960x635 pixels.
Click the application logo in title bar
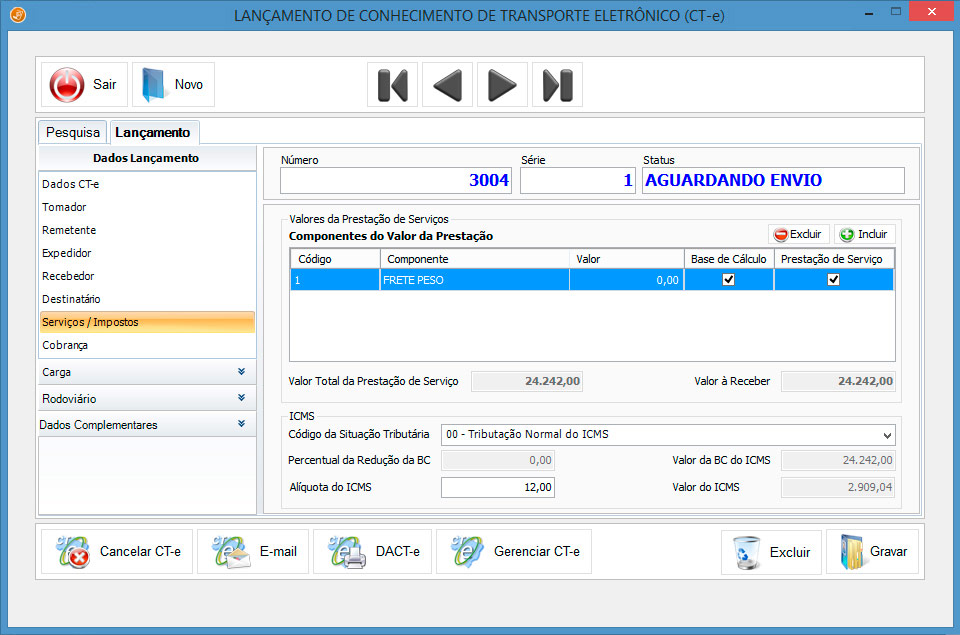click(18, 15)
